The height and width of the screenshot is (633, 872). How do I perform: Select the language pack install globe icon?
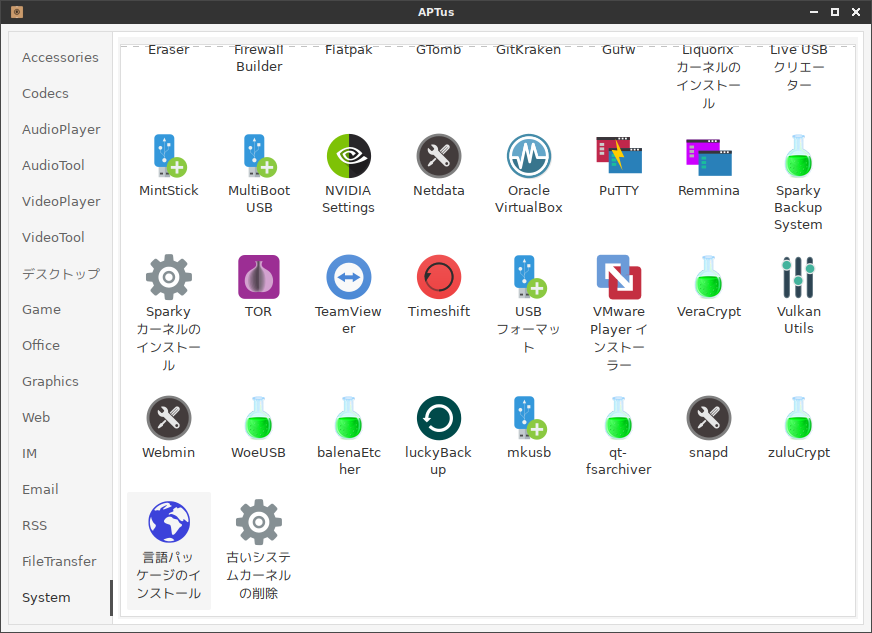[x=169, y=521]
